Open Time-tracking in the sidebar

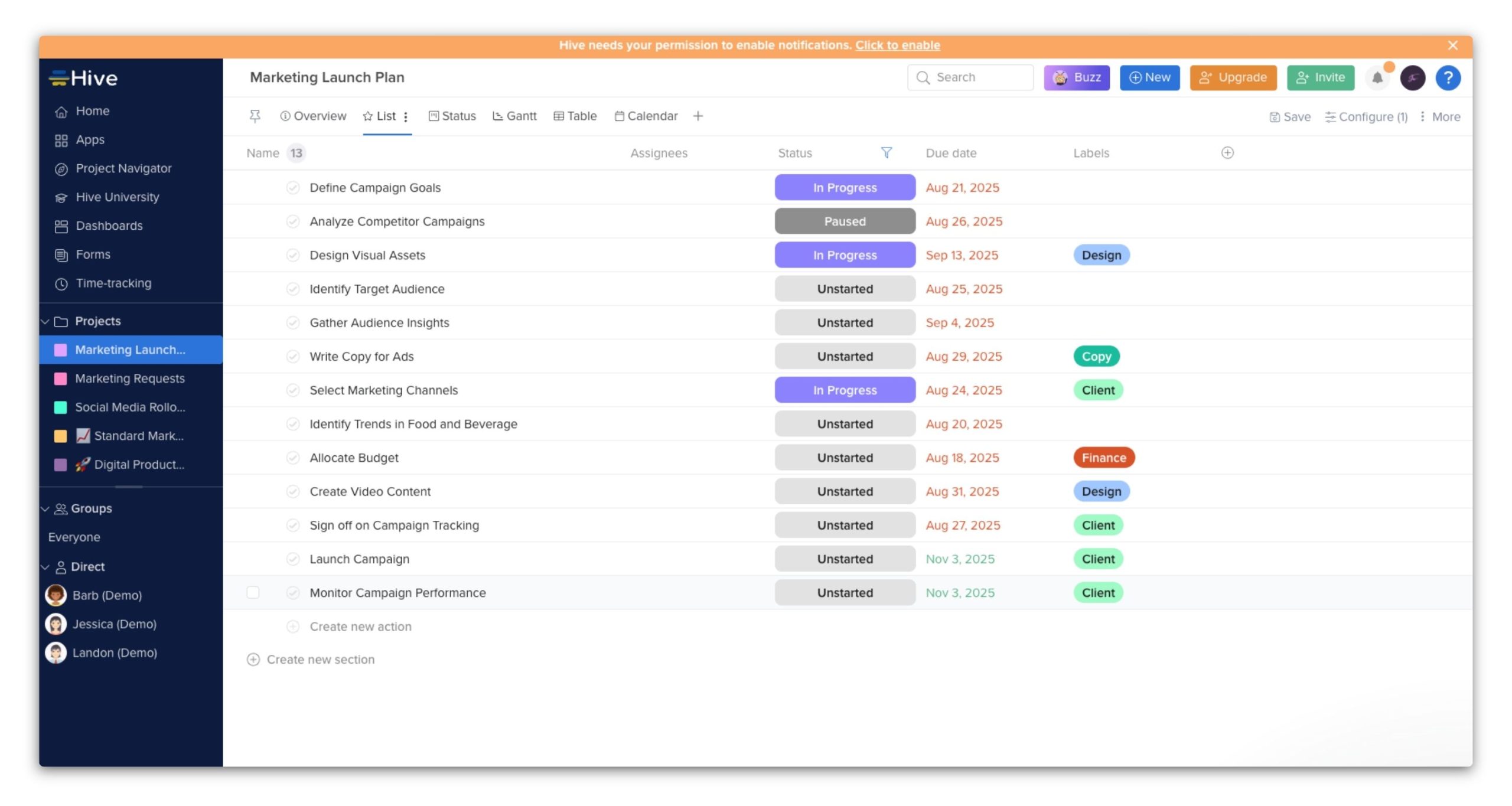(113, 283)
